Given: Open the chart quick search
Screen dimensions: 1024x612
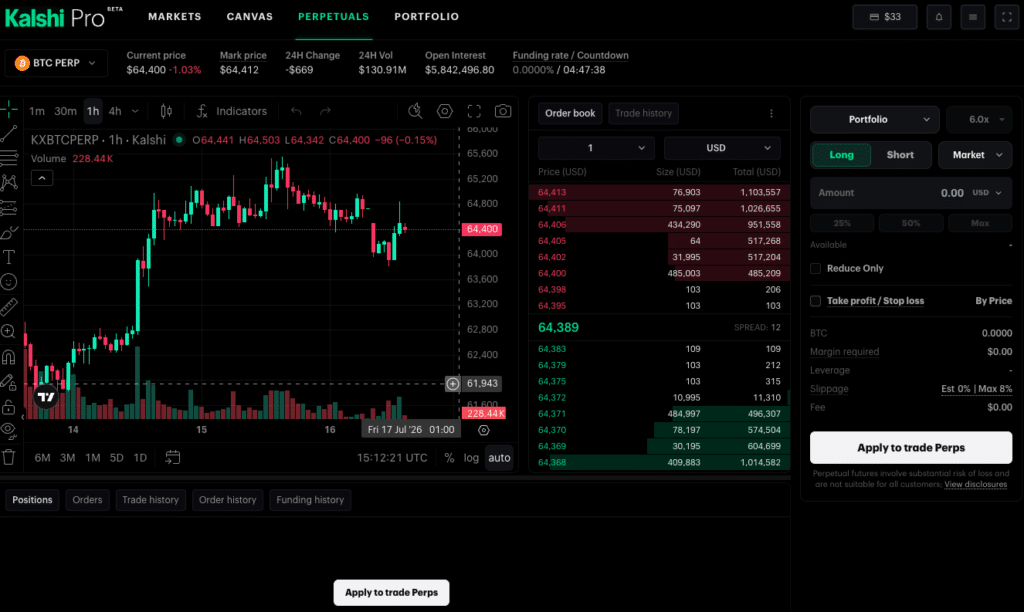Looking at the screenshot, I should coord(415,111).
